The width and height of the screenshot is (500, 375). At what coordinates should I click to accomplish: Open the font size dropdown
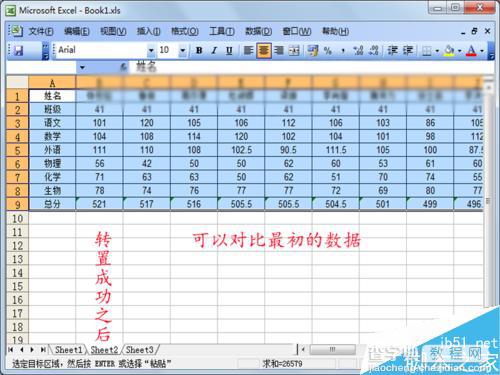(183, 51)
